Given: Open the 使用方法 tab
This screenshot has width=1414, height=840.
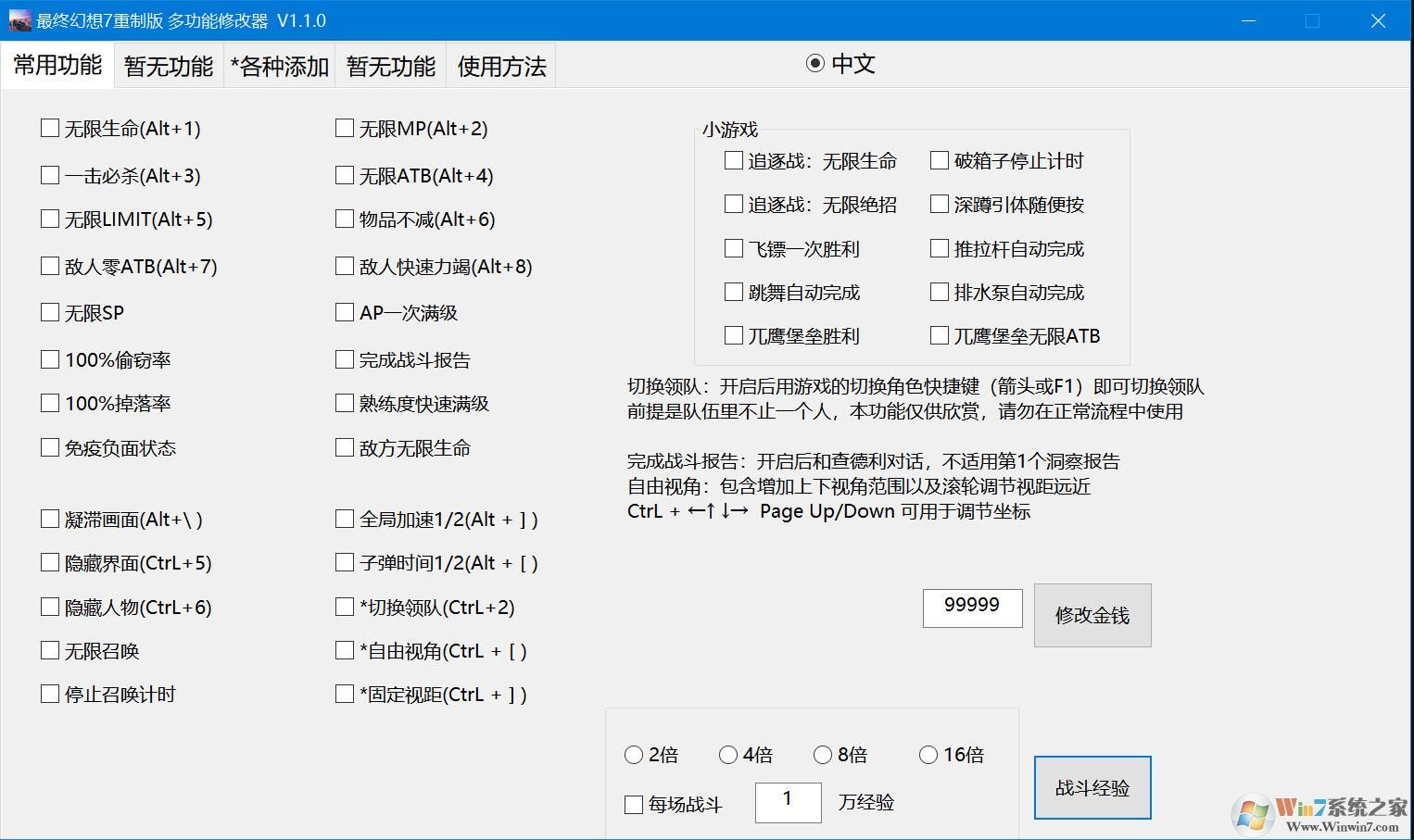Looking at the screenshot, I should point(500,65).
